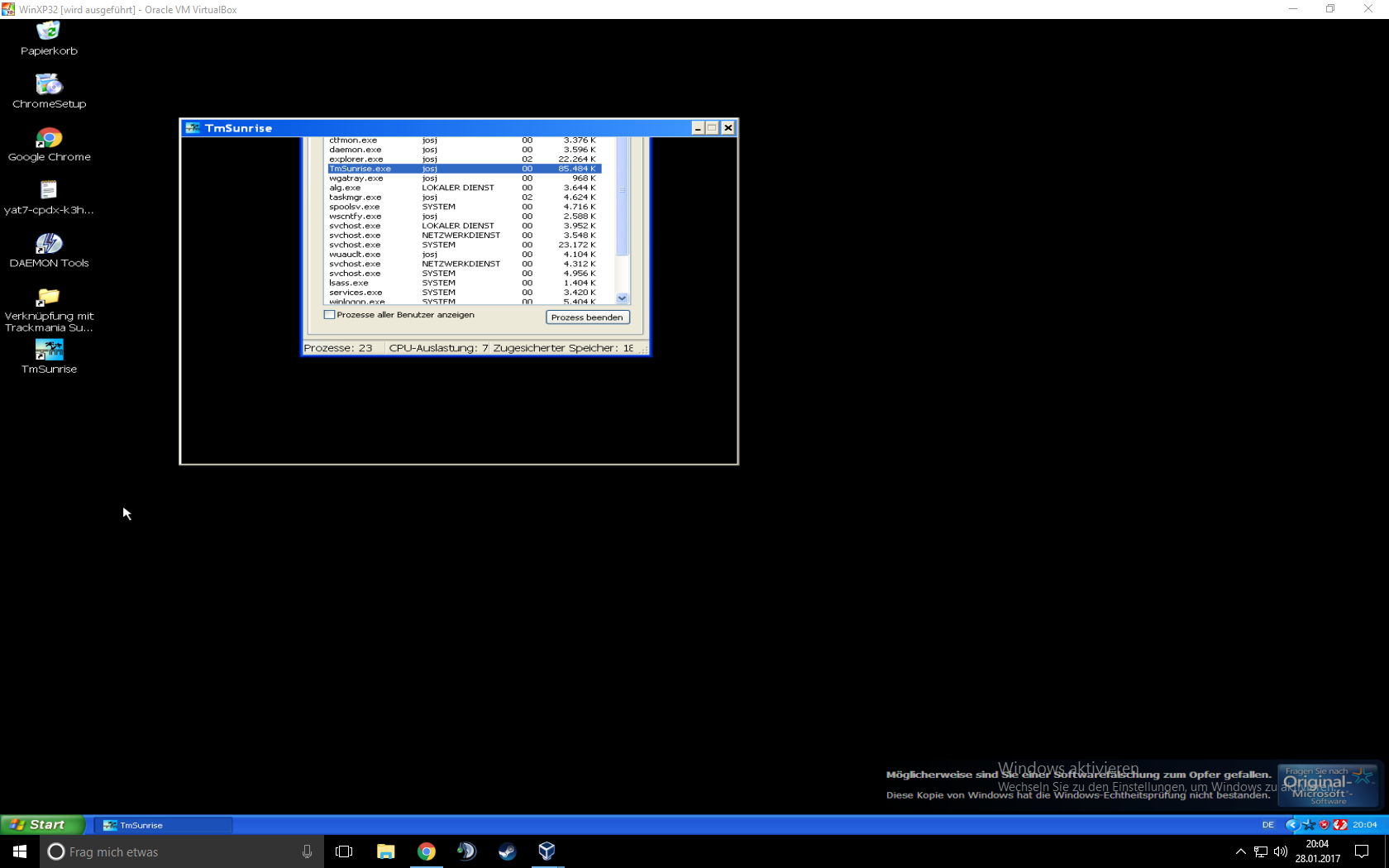Open the red security shield tray icon
1389x868 pixels.
(1324, 825)
